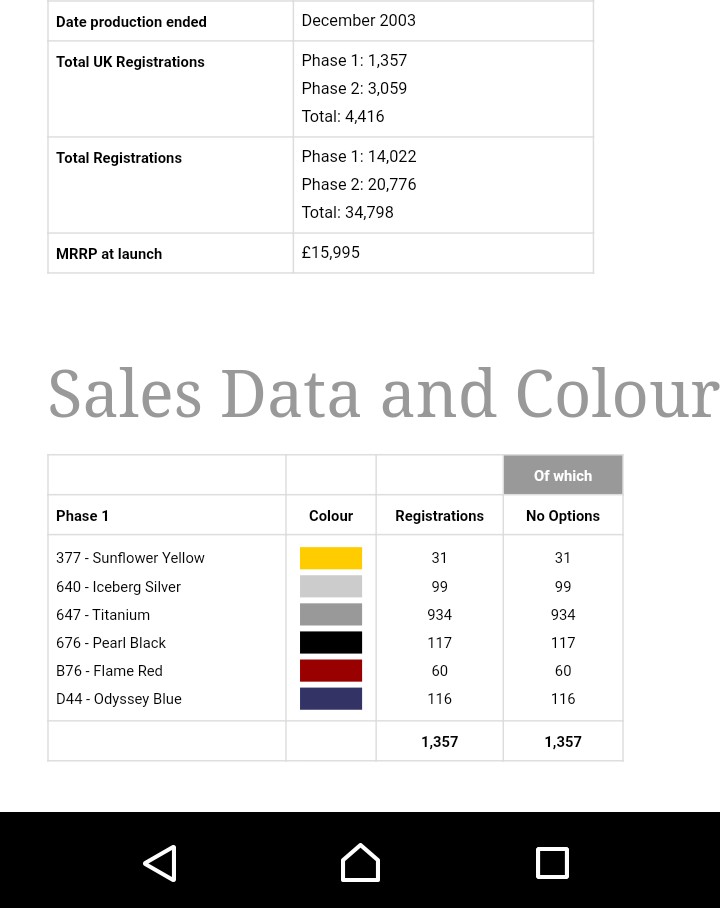Click the 'No Options' column header

pyautogui.click(x=563, y=516)
